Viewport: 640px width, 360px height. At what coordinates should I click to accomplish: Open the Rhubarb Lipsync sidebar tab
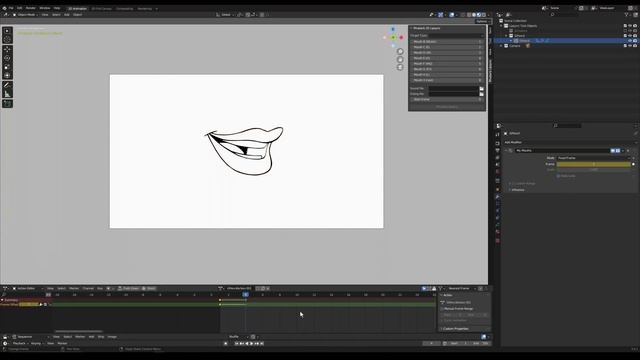tap(490, 71)
